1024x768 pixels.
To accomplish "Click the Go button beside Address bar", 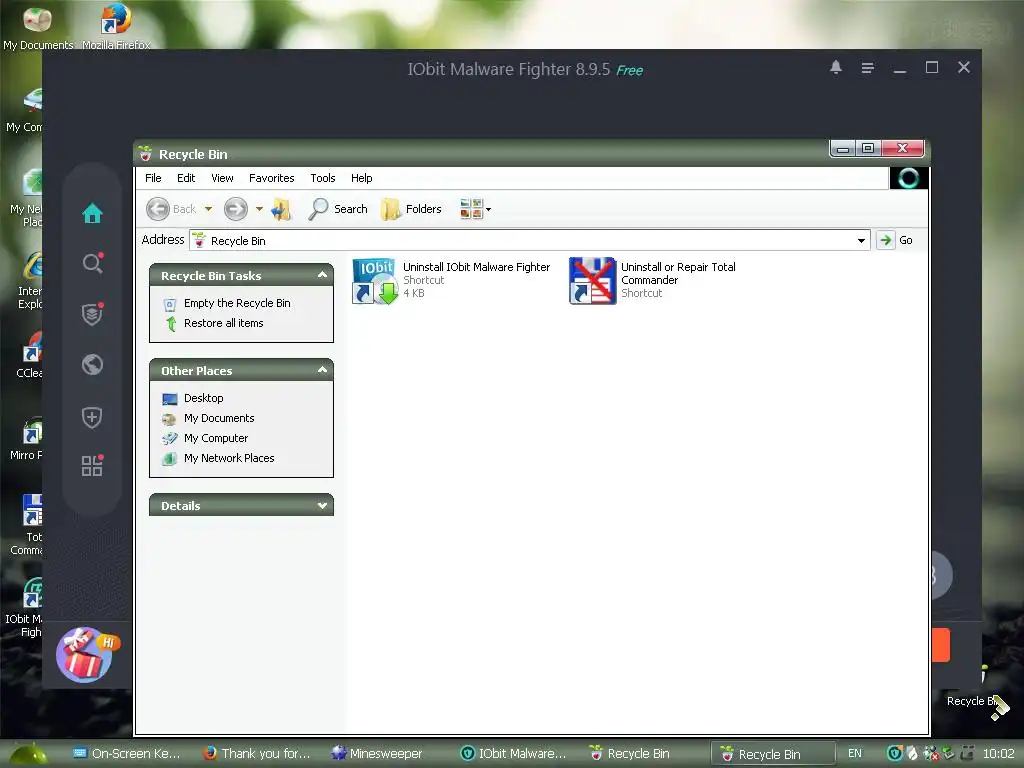I will tap(895, 240).
